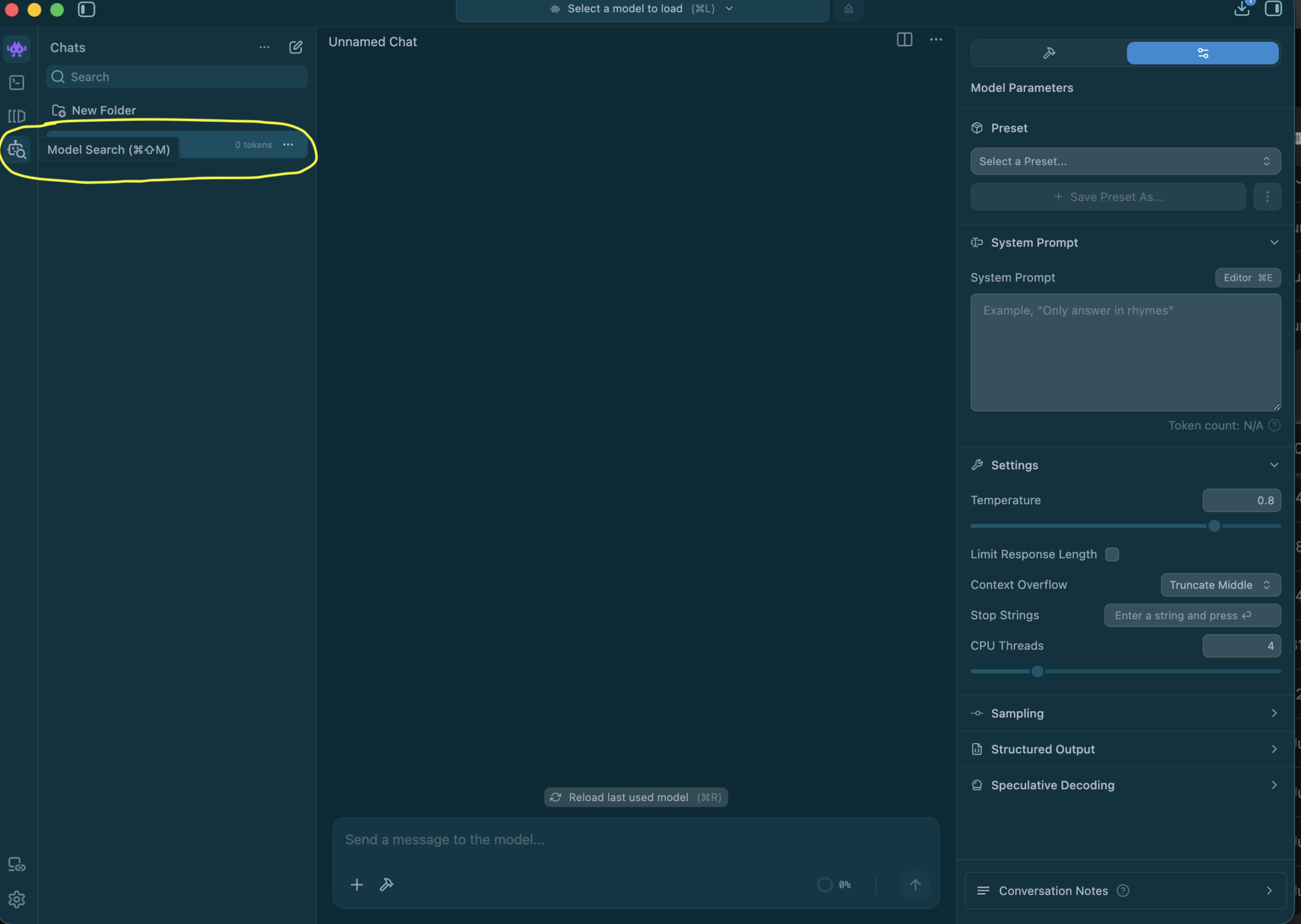Expand the Speculative Decoding section
The width and height of the screenshot is (1301, 924).
pos(1125,785)
